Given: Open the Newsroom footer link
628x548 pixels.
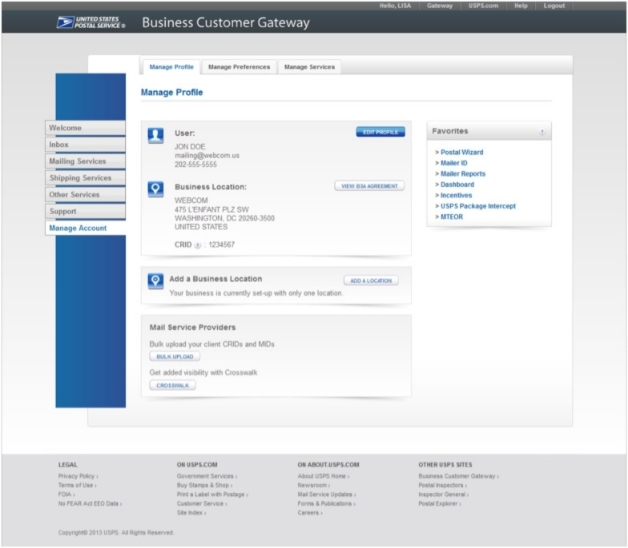Looking at the screenshot, I should coord(314,486).
